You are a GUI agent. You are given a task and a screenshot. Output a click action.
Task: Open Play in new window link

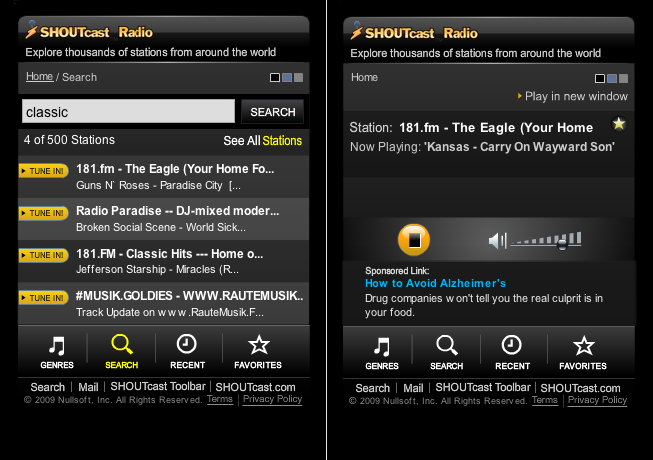573,96
